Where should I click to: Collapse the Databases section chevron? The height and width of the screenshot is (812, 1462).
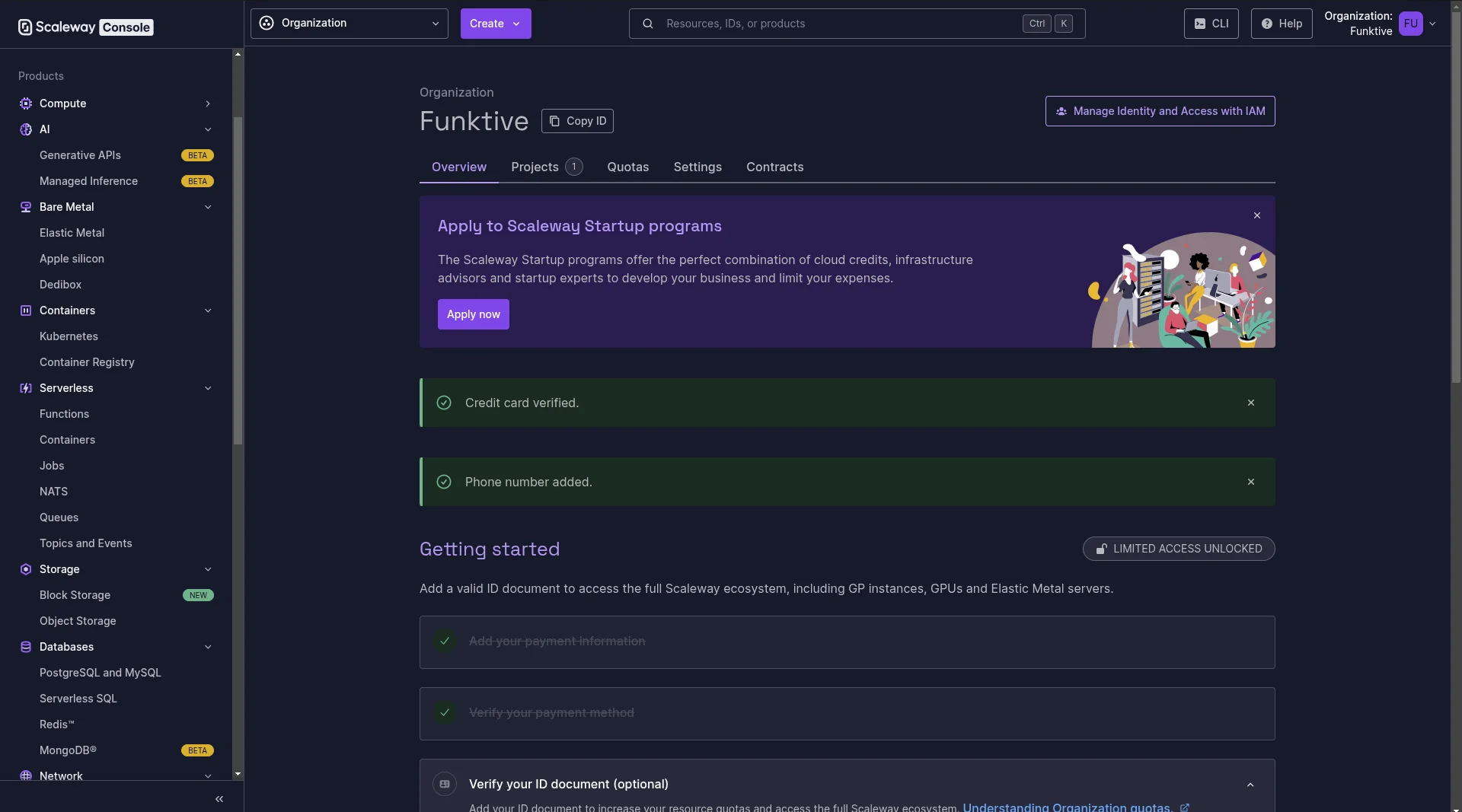tap(208, 647)
